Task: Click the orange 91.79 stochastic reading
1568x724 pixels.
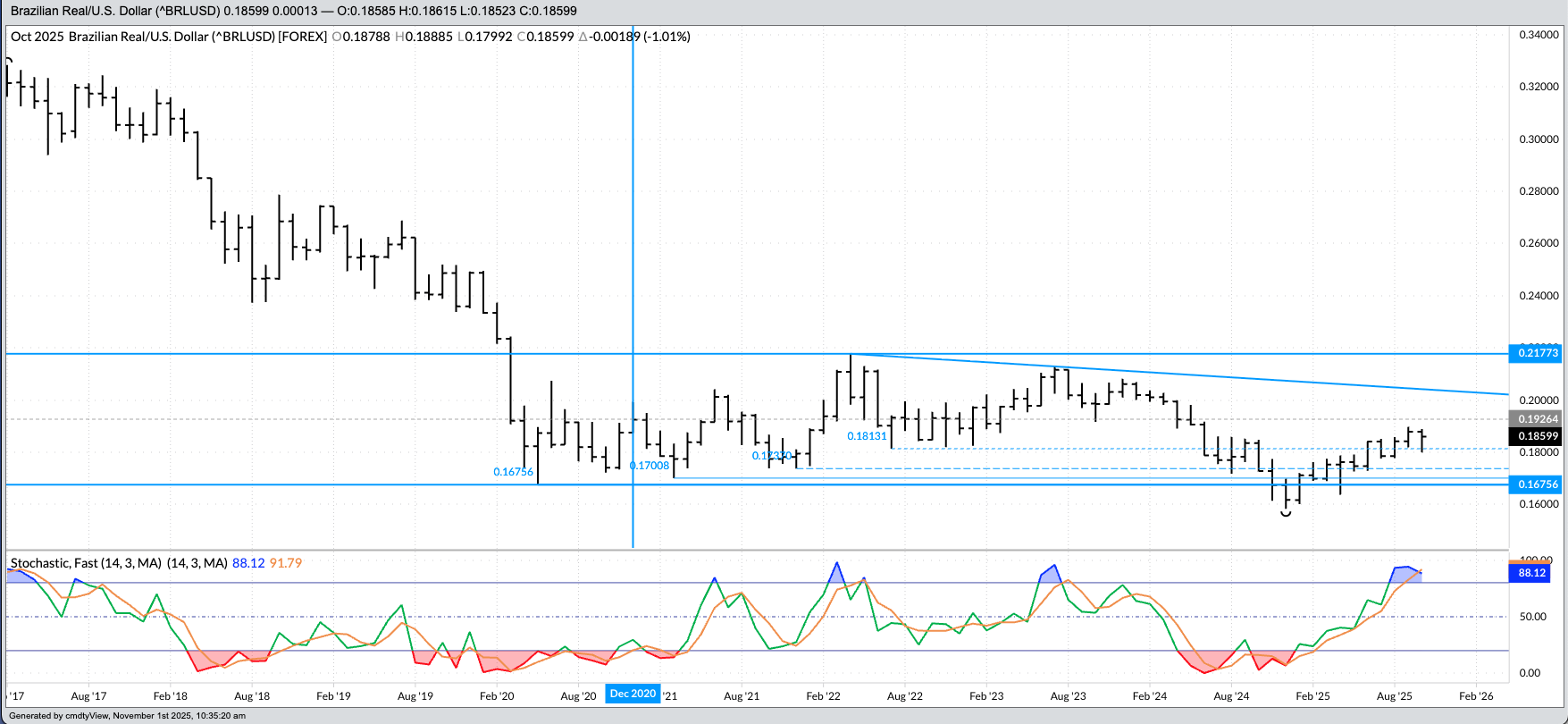Action: (x=286, y=563)
